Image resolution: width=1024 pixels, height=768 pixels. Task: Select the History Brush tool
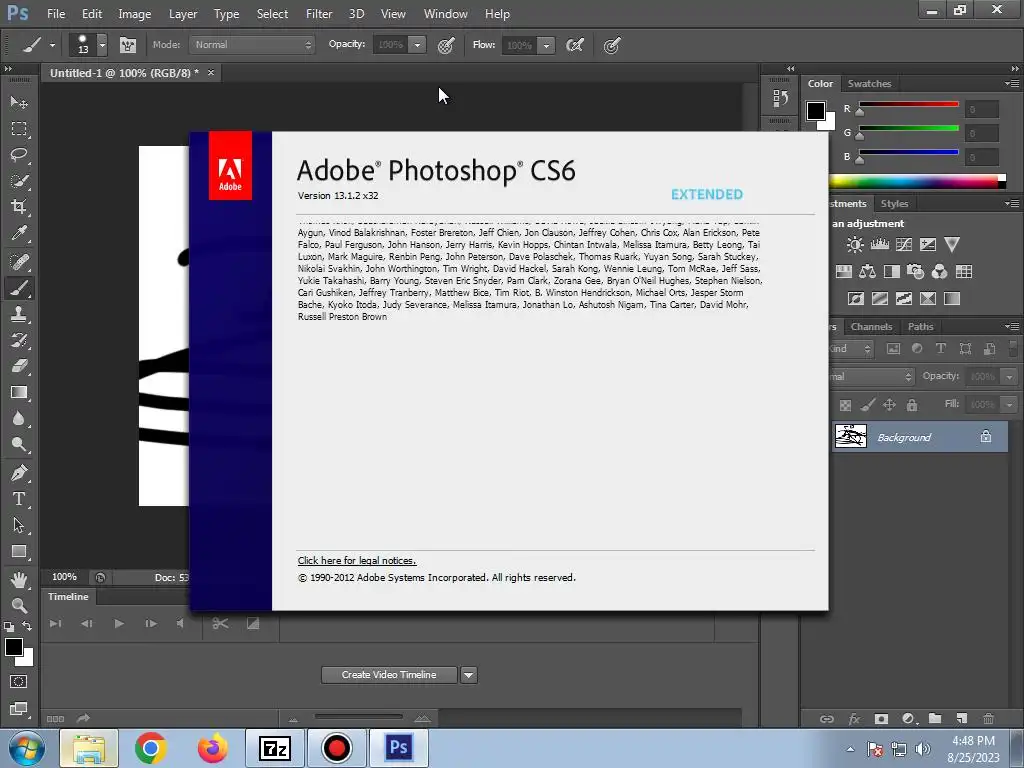(18, 340)
